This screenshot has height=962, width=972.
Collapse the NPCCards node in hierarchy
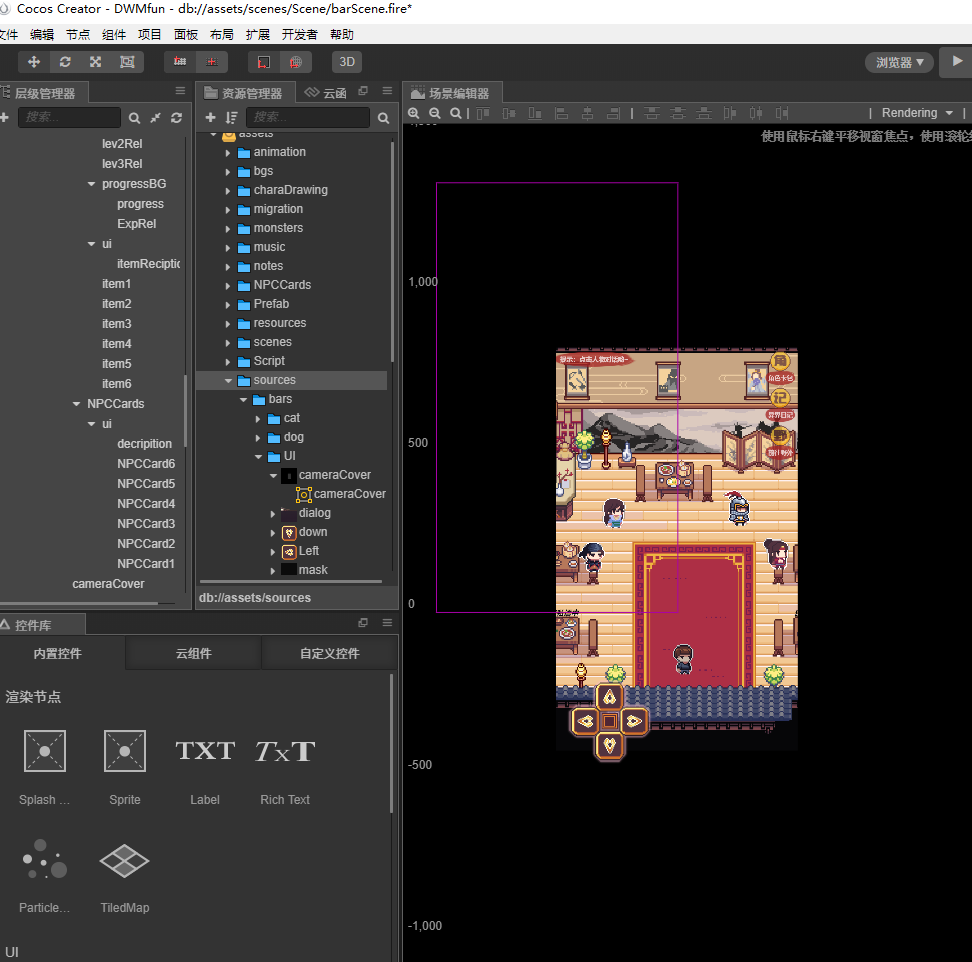(77, 404)
